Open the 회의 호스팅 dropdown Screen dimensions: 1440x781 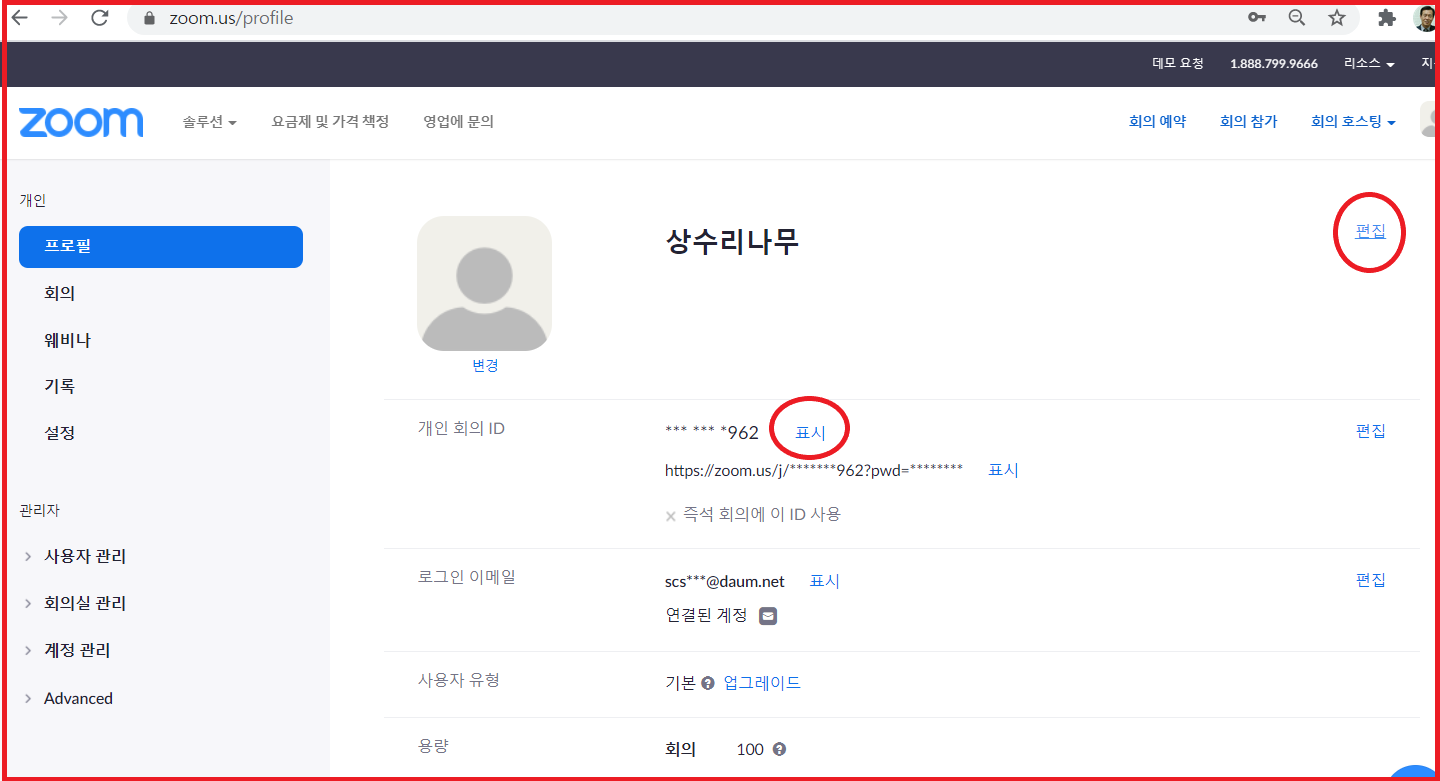click(x=1353, y=122)
